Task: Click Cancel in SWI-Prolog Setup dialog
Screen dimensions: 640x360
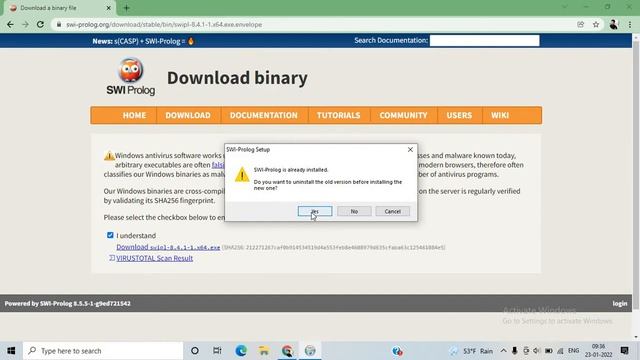Action: pos(392,211)
